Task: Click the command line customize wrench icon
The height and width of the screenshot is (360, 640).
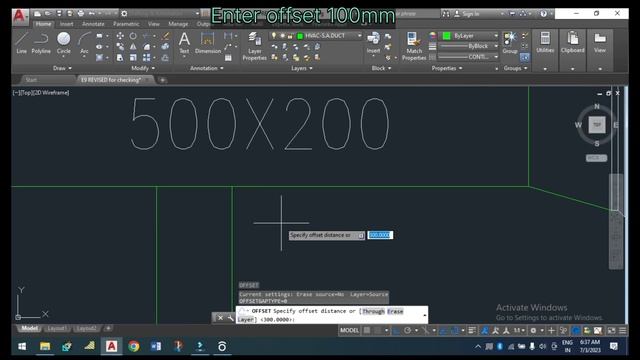Action: [231, 318]
